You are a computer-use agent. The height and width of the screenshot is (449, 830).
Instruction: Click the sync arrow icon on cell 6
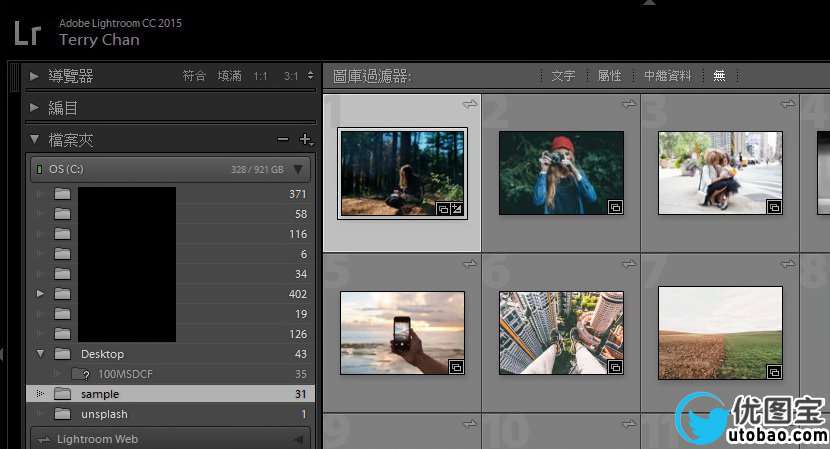(629, 264)
